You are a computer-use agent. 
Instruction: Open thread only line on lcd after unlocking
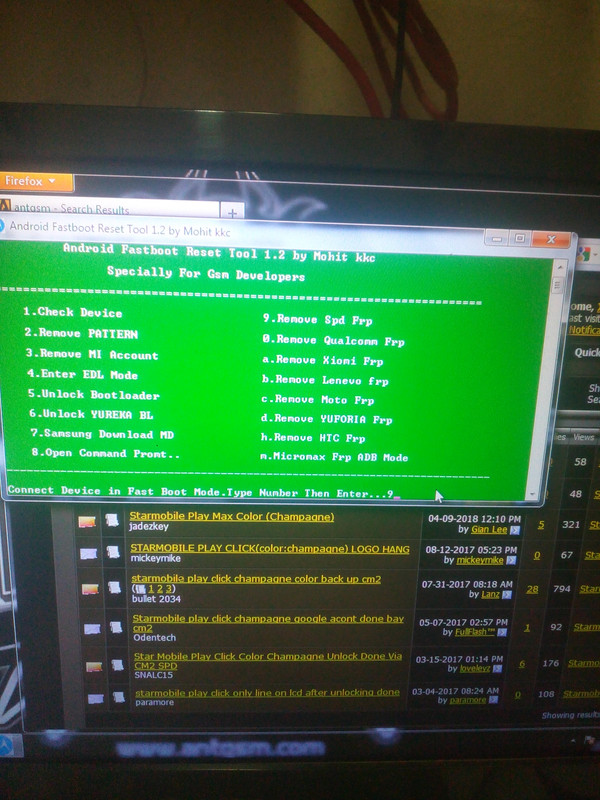point(267,692)
